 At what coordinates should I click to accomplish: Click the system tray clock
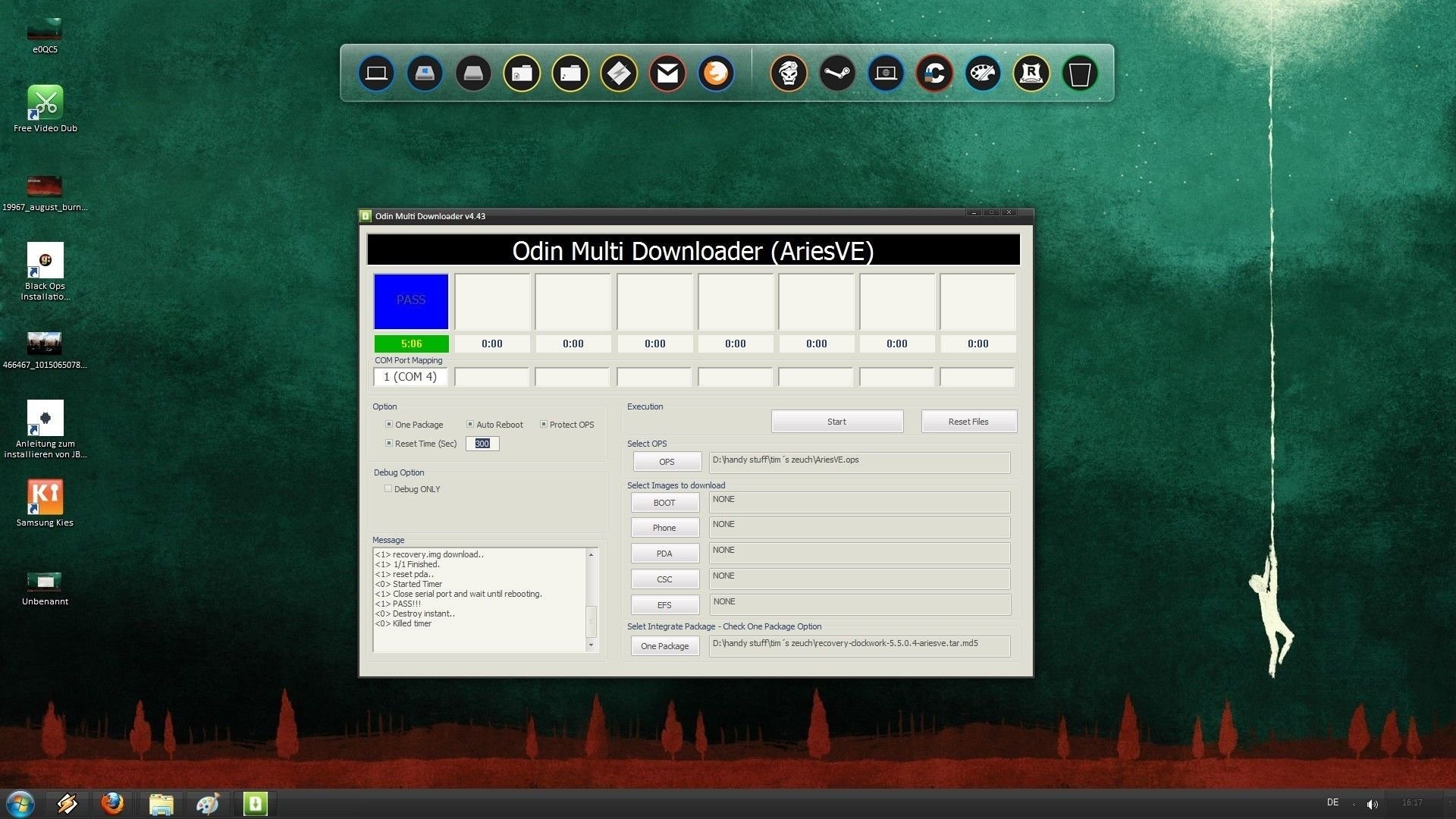click(x=1412, y=802)
